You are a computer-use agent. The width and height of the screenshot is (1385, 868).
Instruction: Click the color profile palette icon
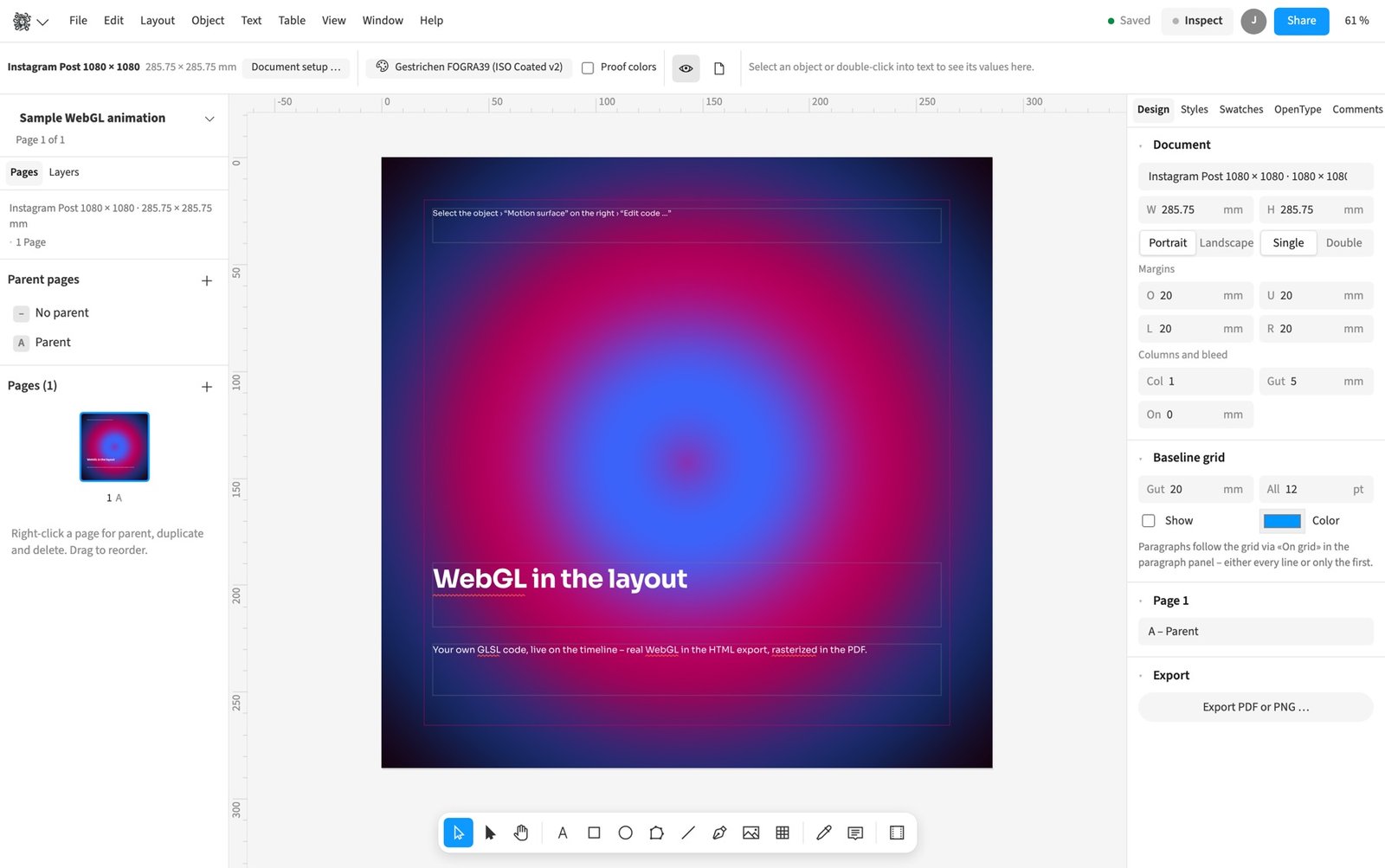tap(383, 67)
